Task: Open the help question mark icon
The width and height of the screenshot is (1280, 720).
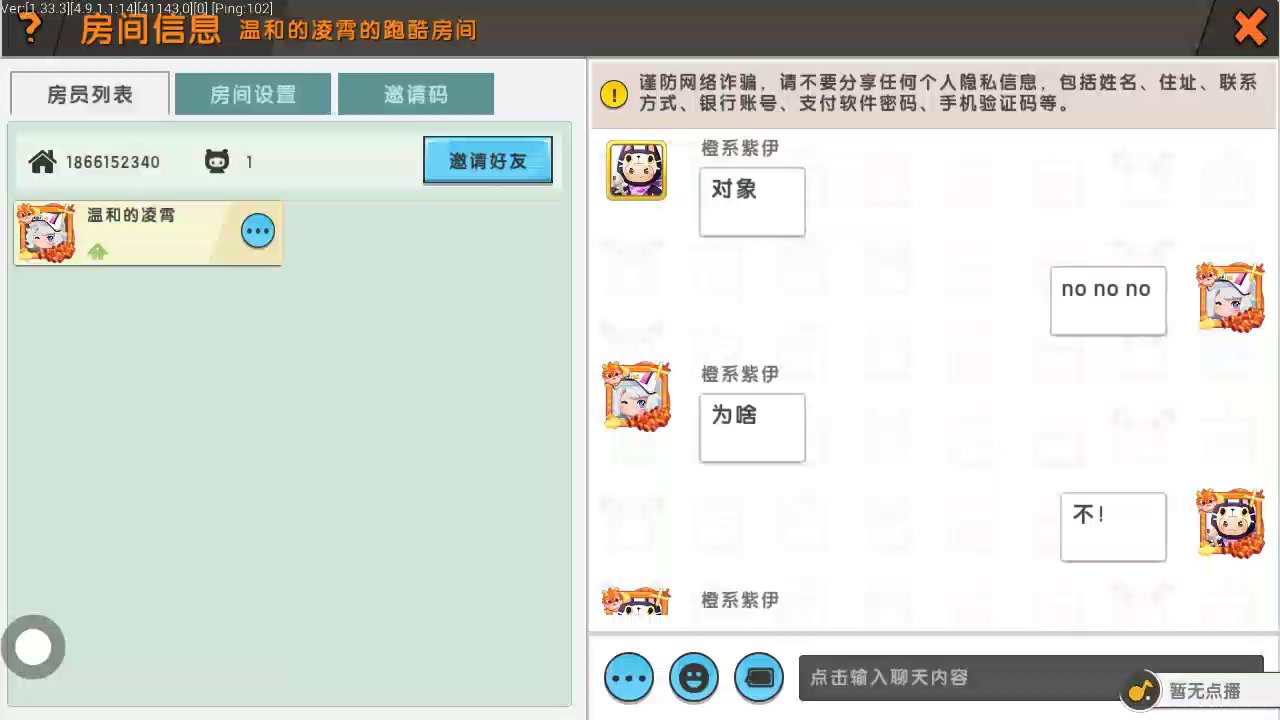Action: pos(31,29)
